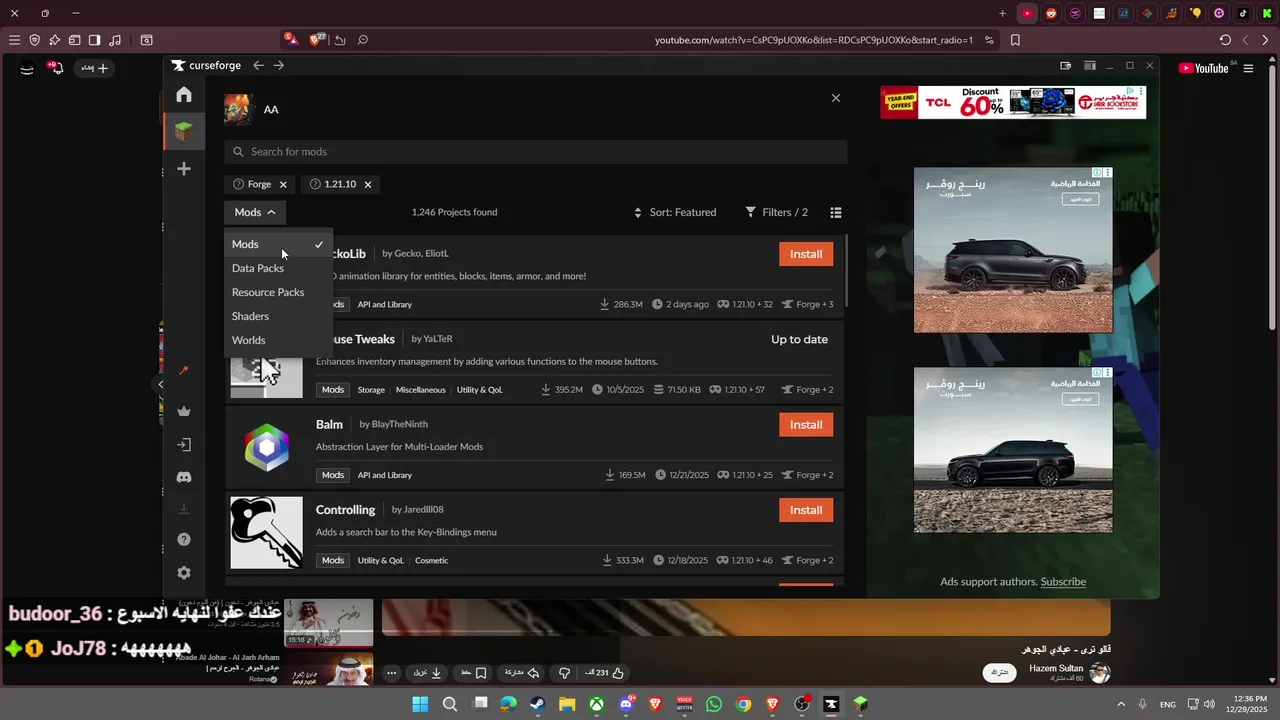Switch to the Reddit browser tab
The height and width of the screenshot is (720, 1280).
[1051, 13]
